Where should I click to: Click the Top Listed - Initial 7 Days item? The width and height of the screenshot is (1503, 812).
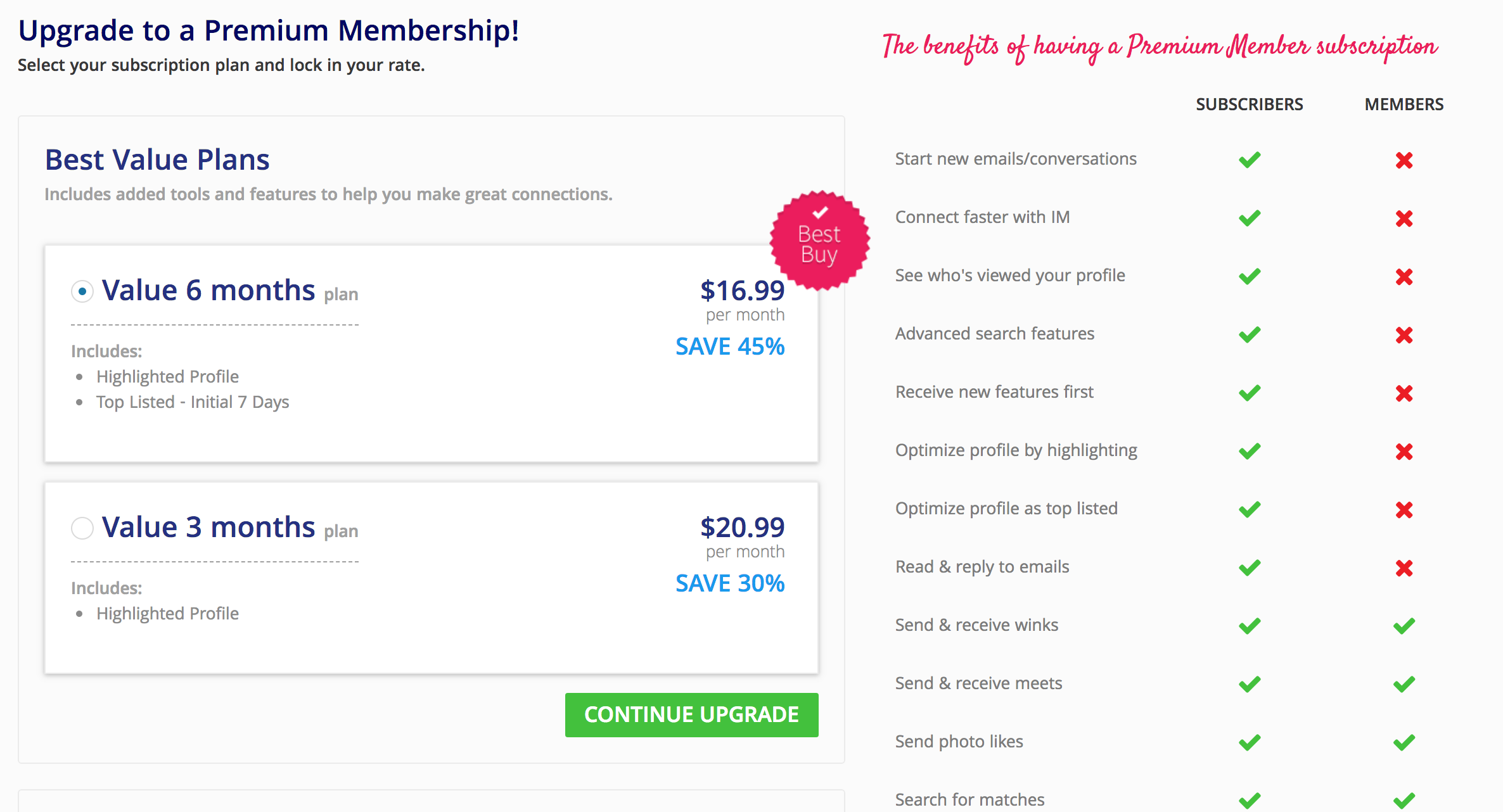(193, 402)
